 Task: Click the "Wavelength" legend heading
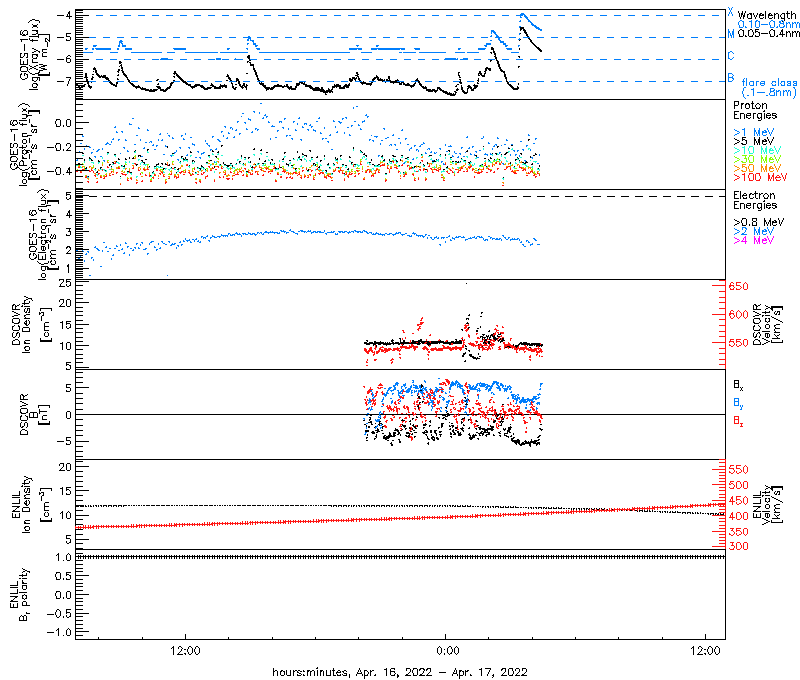pyautogui.click(x=767, y=15)
